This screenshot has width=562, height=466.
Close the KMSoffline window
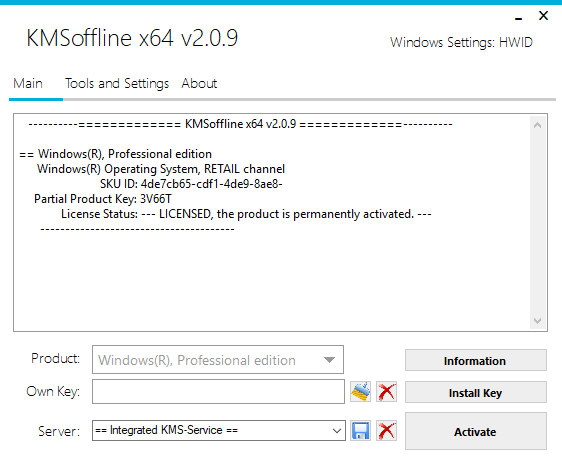pyautogui.click(x=543, y=15)
